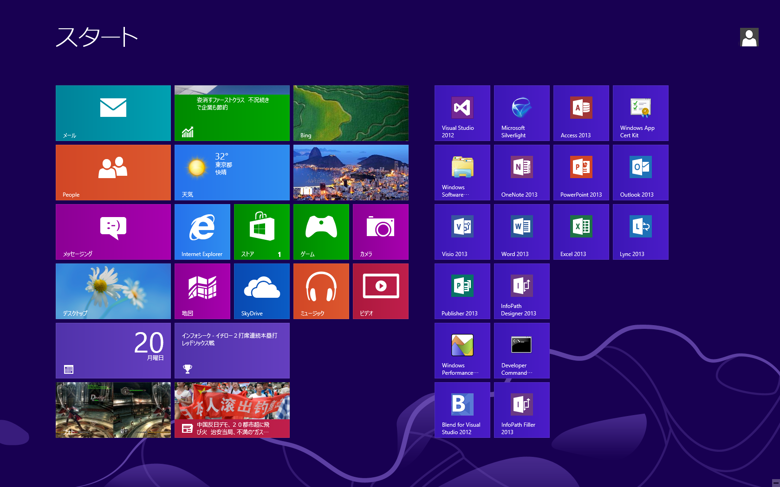Open the Games tile with controller
Screen dimensions: 780x487
click(321, 232)
